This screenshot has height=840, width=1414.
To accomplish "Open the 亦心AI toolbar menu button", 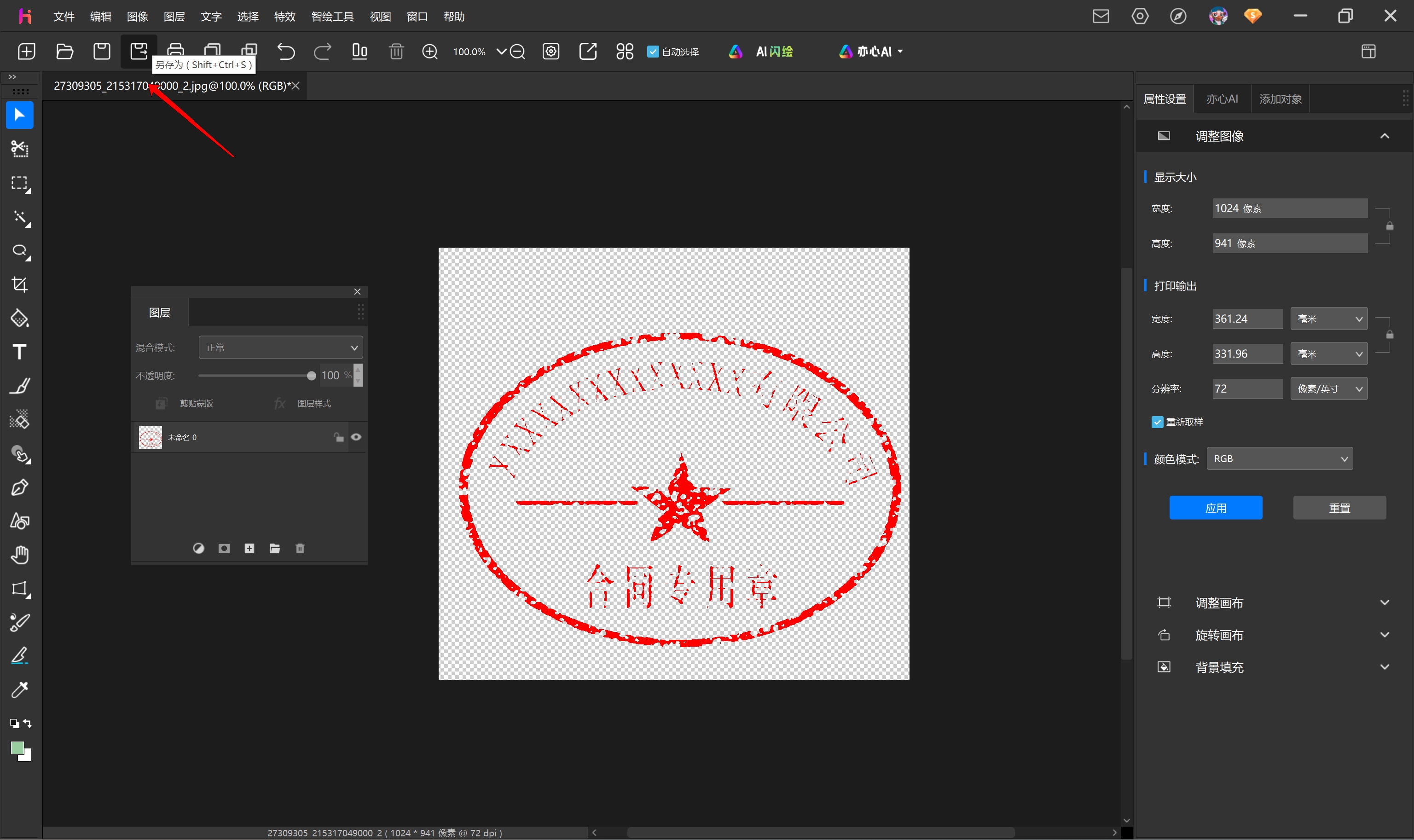I will pos(870,52).
